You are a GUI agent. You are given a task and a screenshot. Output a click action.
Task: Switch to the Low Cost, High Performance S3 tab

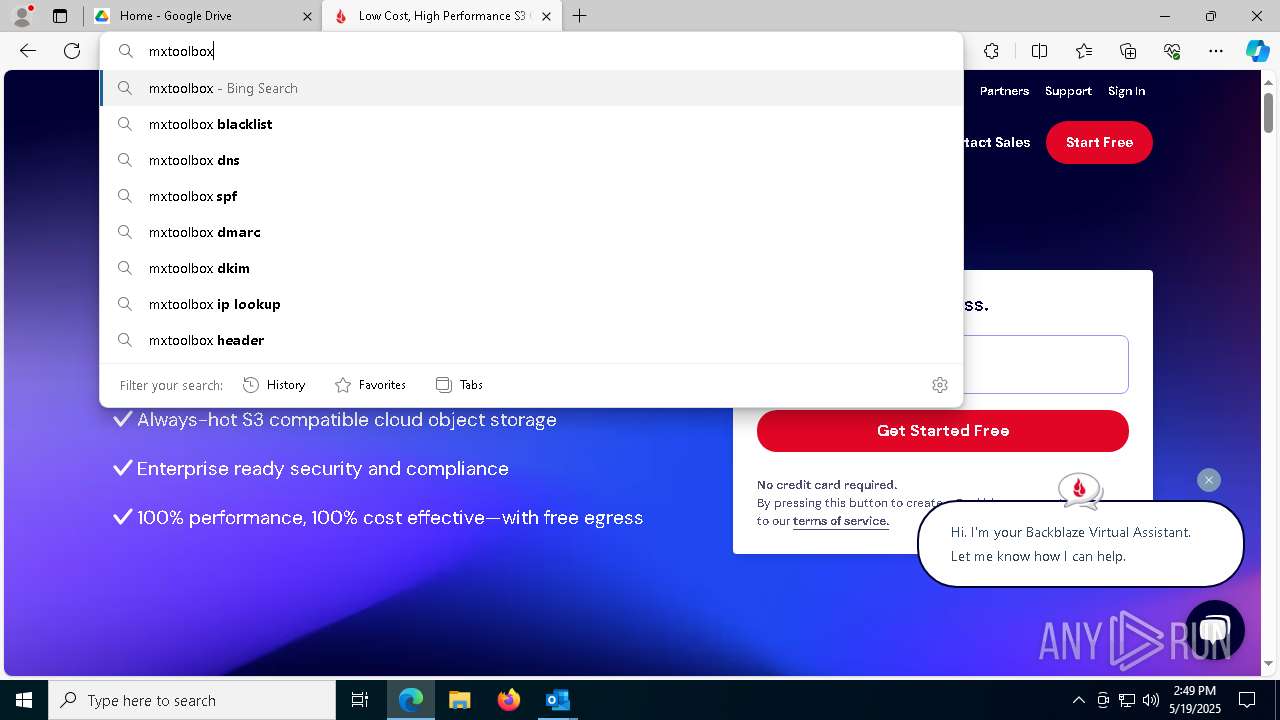[x=444, y=16]
